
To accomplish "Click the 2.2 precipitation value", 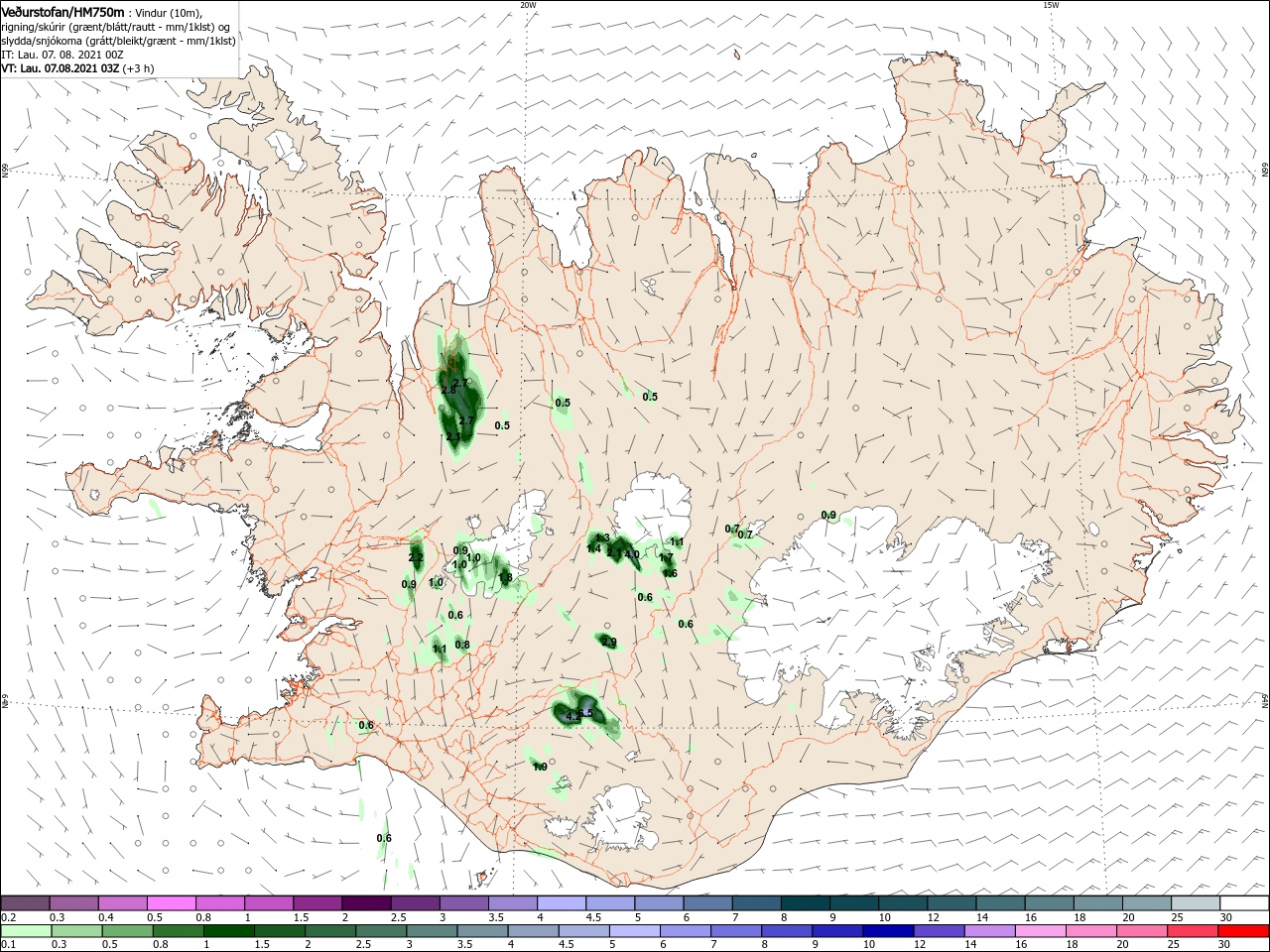I will (x=416, y=558).
